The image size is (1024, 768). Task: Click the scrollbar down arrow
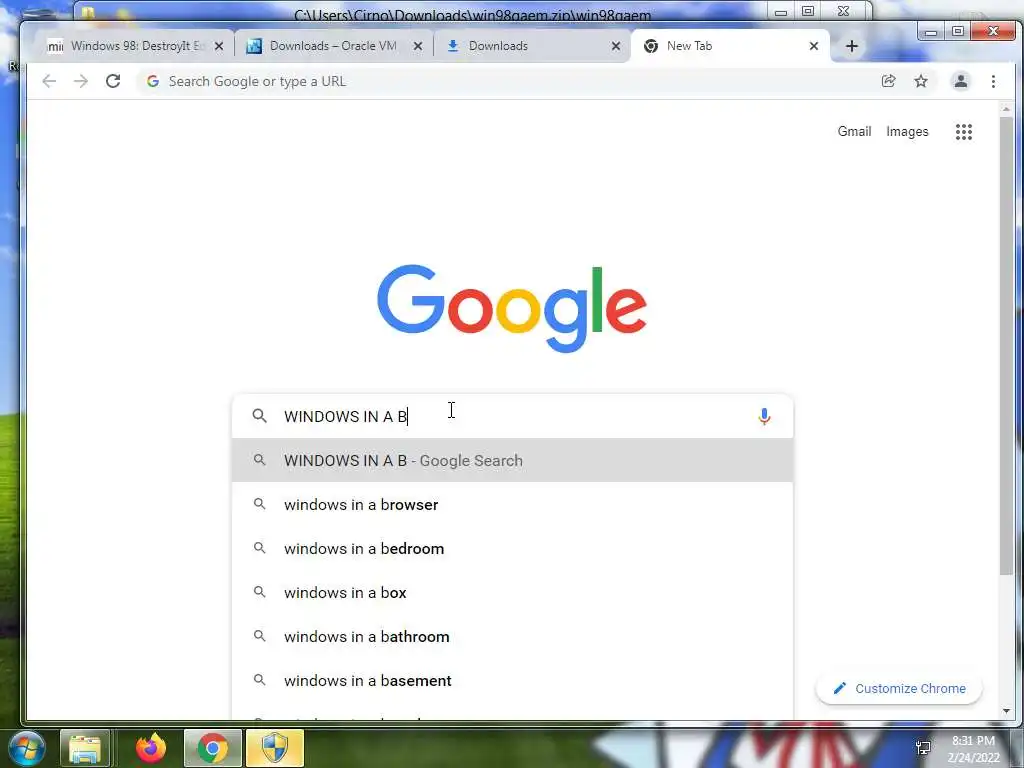1006,711
